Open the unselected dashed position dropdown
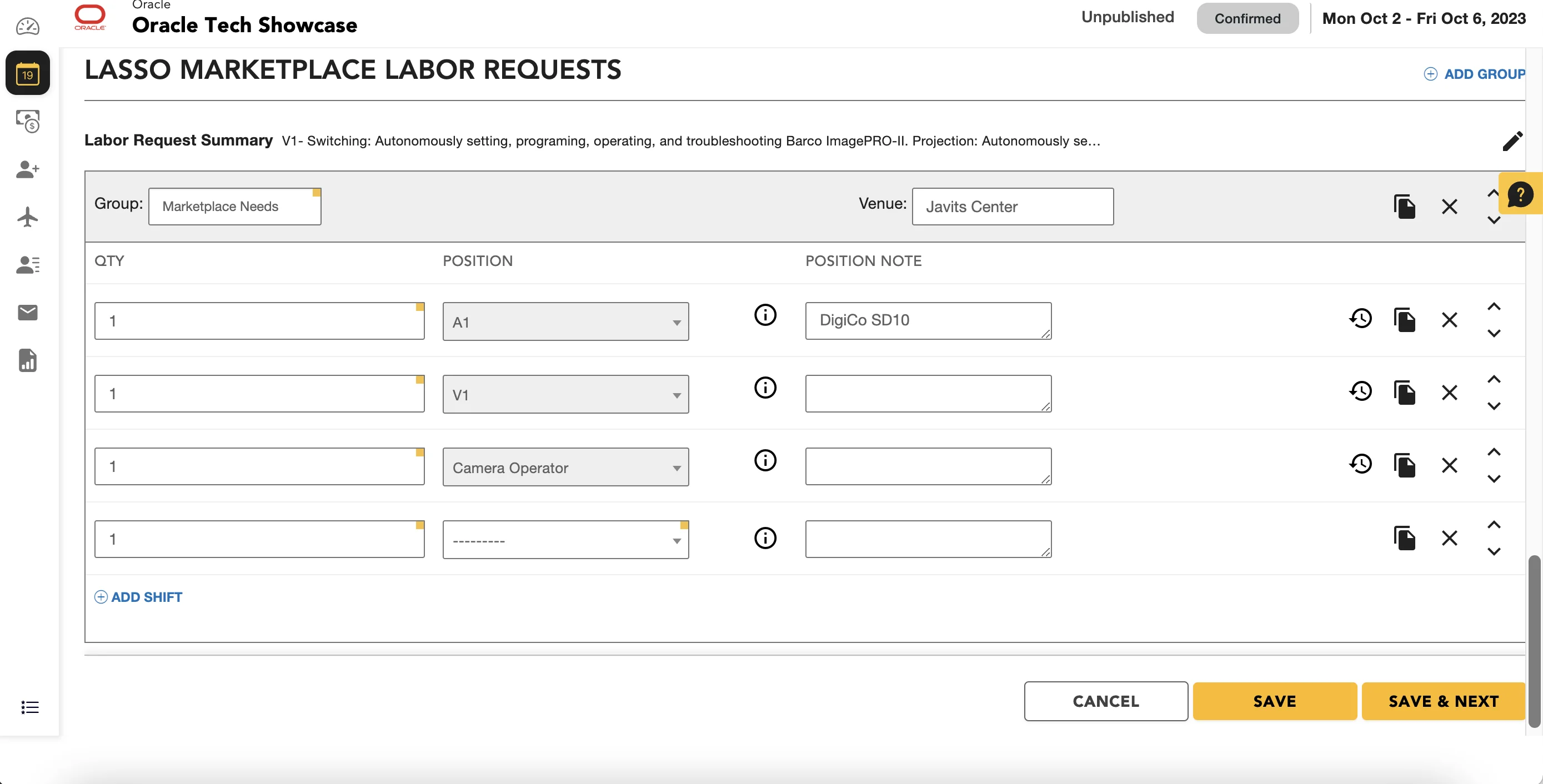 (x=565, y=540)
